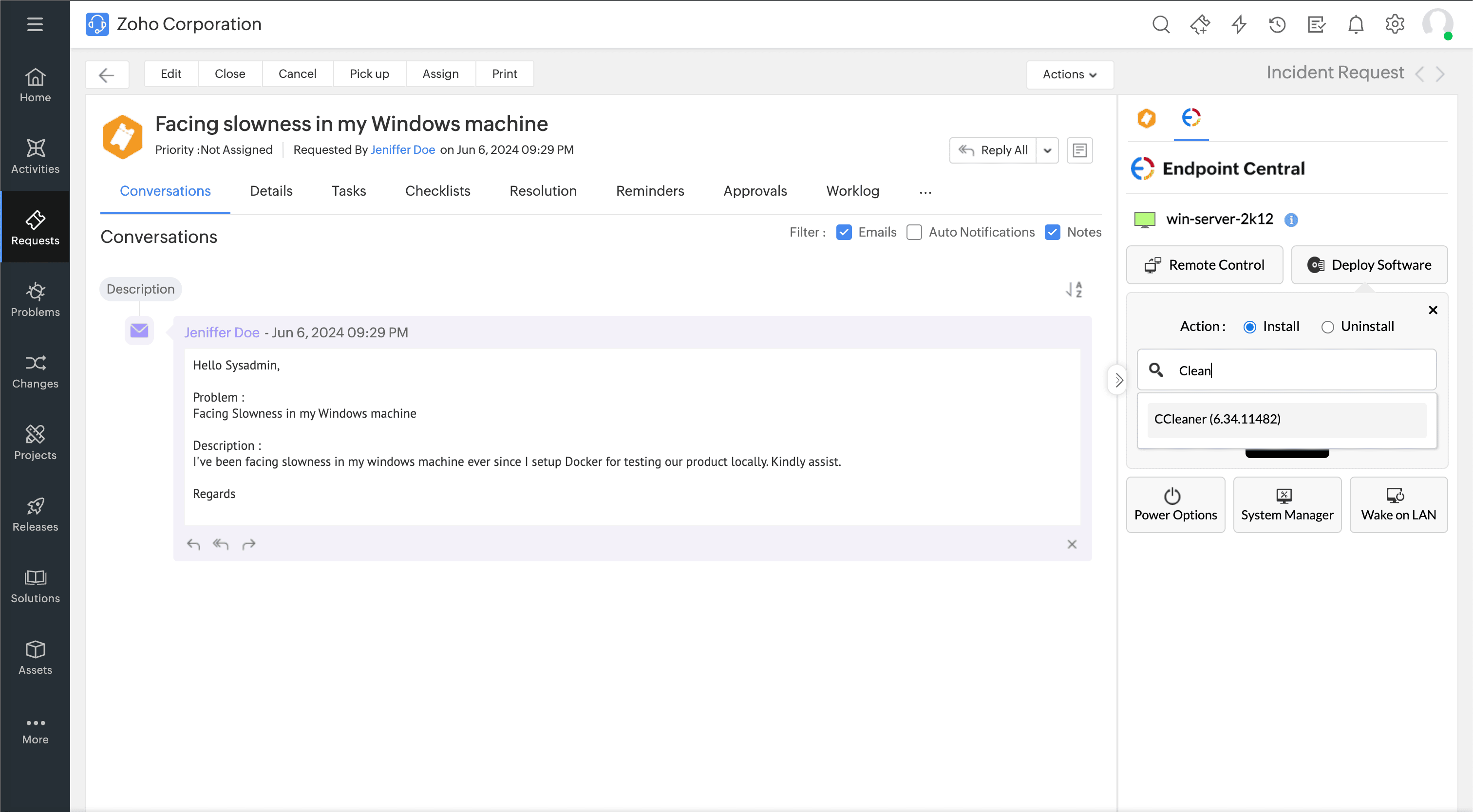Image resolution: width=1473 pixels, height=812 pixels.
Task: Click the forward arrow on the email
Action: (x=249, y=545)
